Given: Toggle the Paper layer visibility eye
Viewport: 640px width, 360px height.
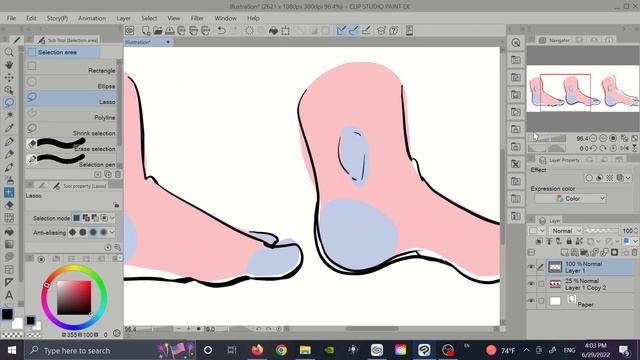Looking at the screenshot, I should click(531, 301).
